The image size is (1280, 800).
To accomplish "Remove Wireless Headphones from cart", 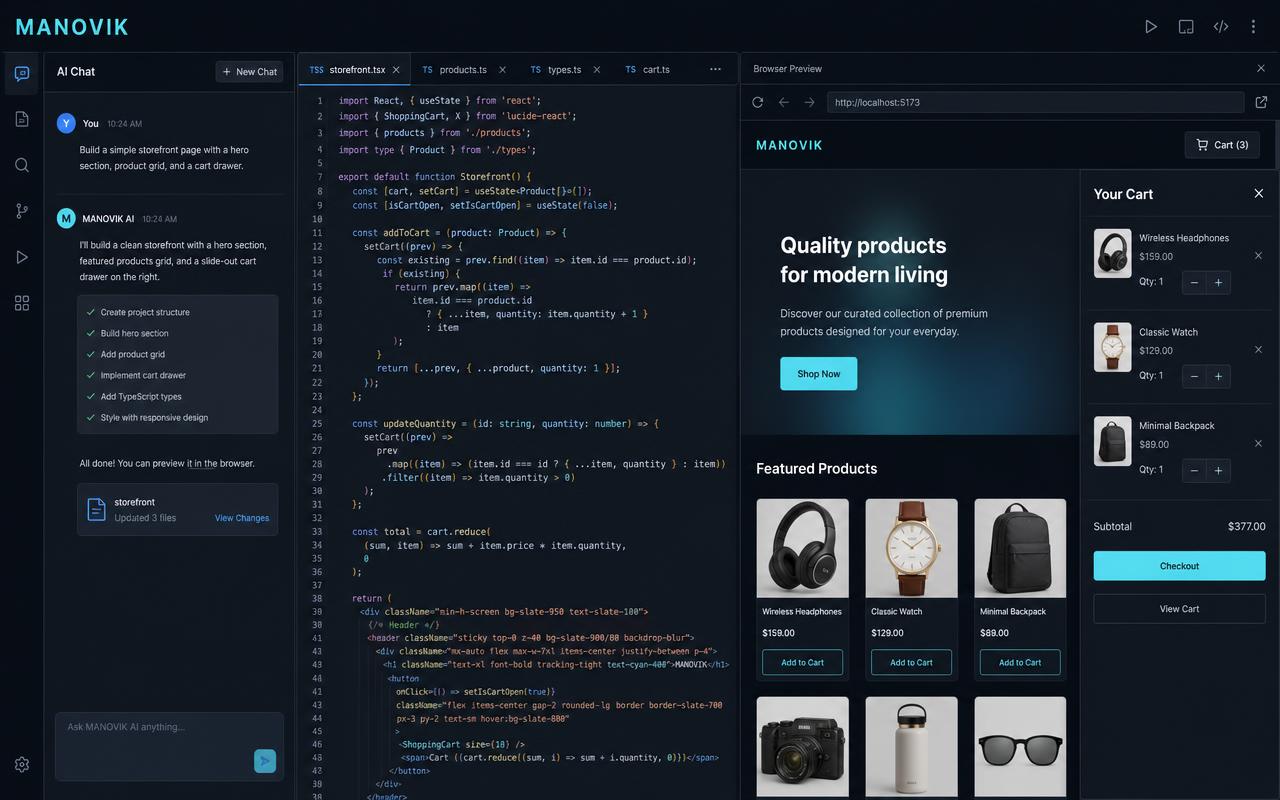I will pos(1259,256).
